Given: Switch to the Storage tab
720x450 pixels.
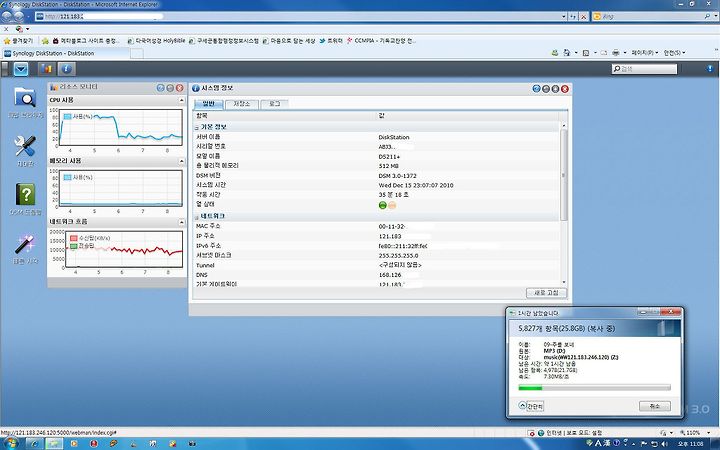Looking at the screenshot, I should click(x=242, y=104).
